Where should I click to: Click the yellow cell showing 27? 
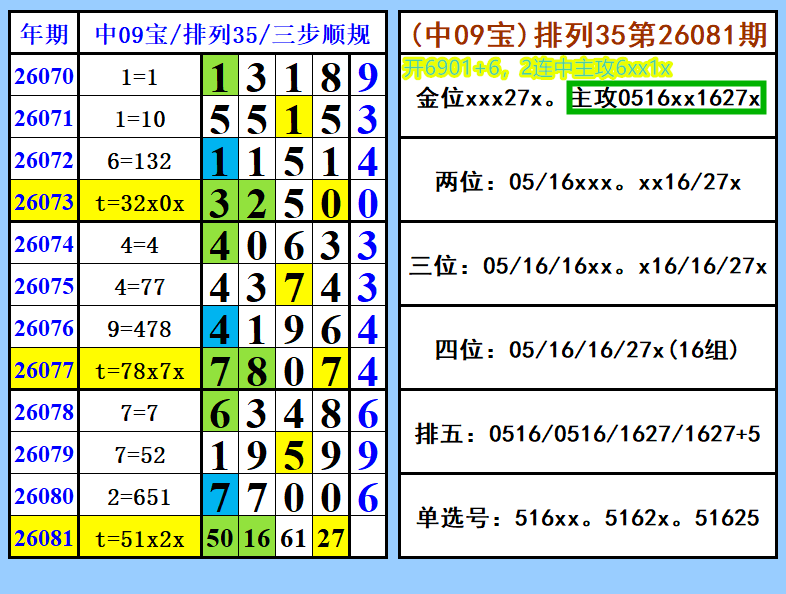[x=330, y=539]
